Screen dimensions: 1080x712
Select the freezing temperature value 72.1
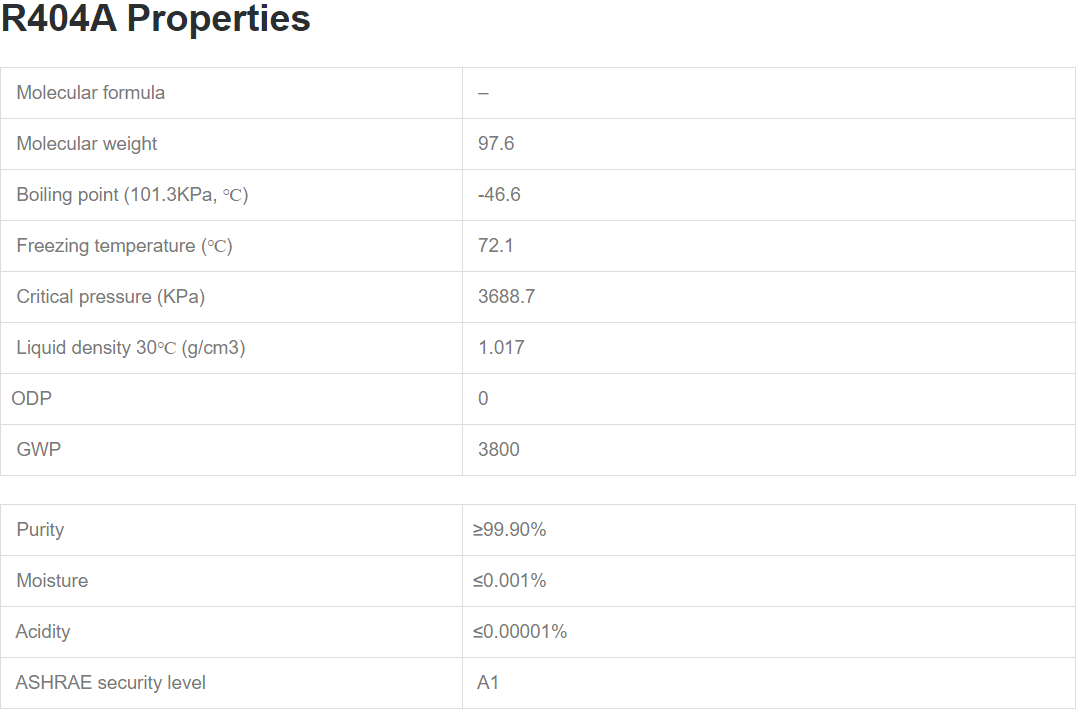tap(496, 246)
